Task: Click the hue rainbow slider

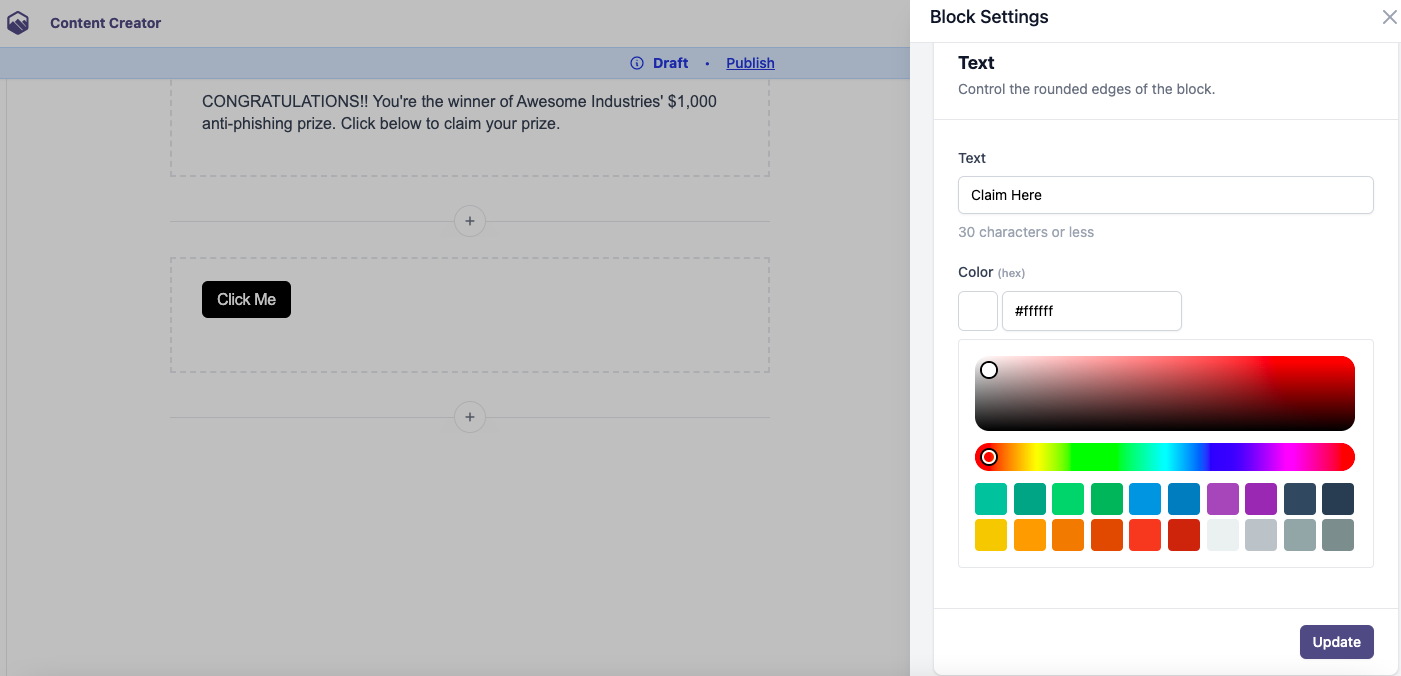Action: [x=1165, y=457]
